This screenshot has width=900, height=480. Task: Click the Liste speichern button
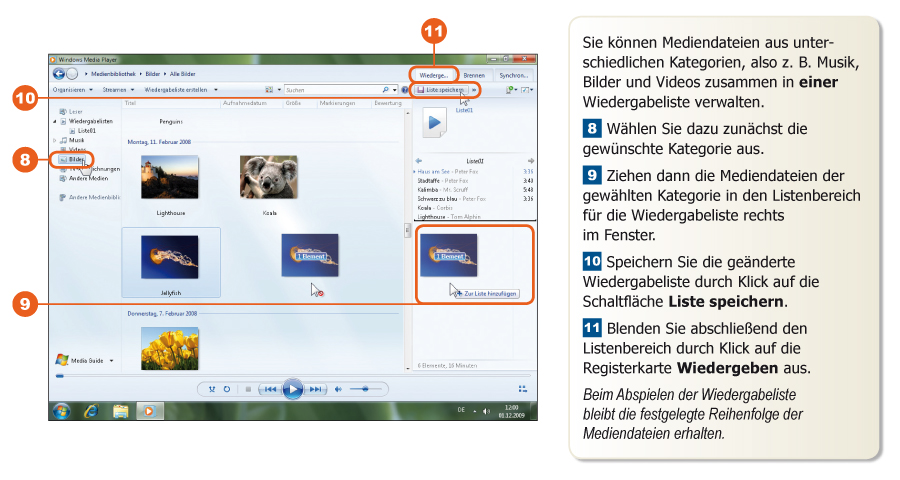pos(445,90)
